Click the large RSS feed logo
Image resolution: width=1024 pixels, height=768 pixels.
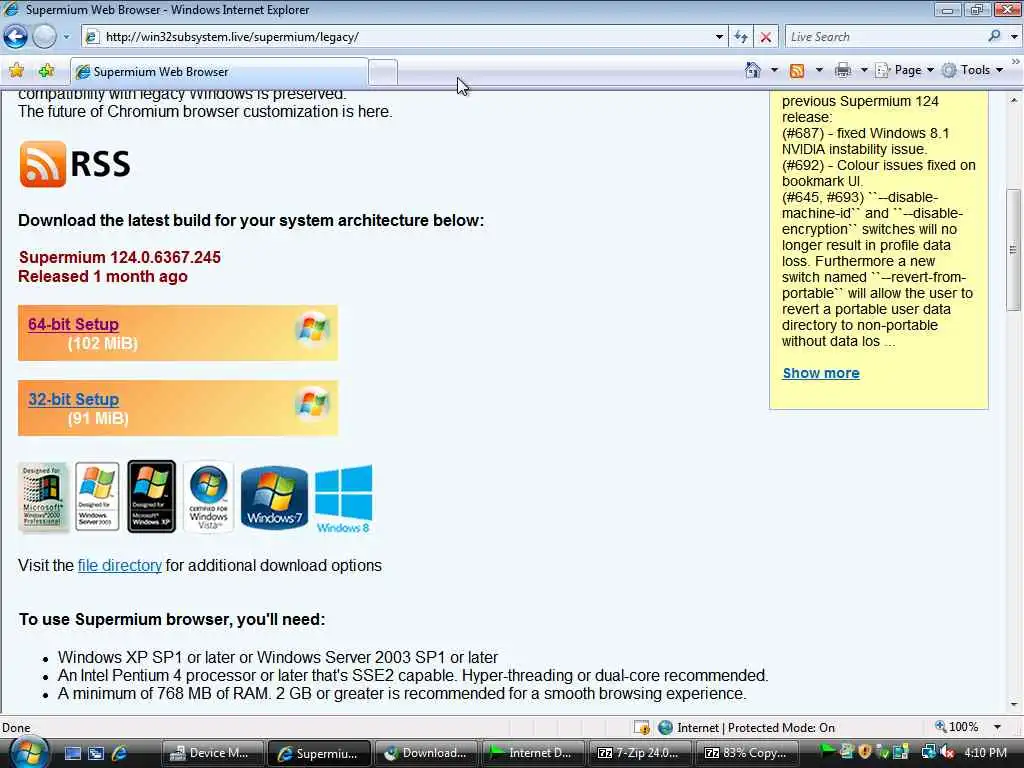(x=74, y=164)
